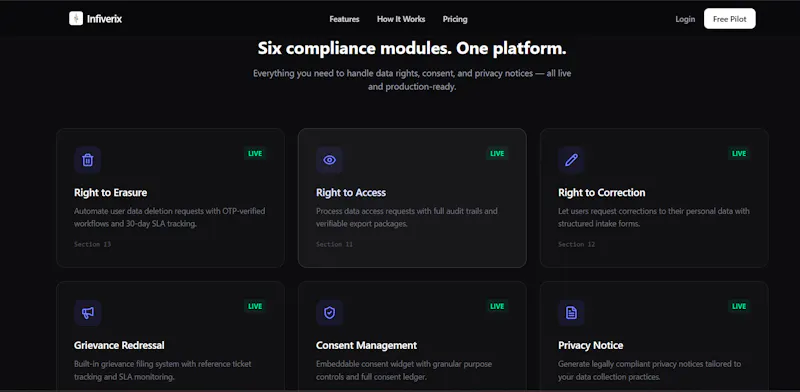Click the LIVE badge on Grievance Redressal
800x392 pixels.
(255, 306)
